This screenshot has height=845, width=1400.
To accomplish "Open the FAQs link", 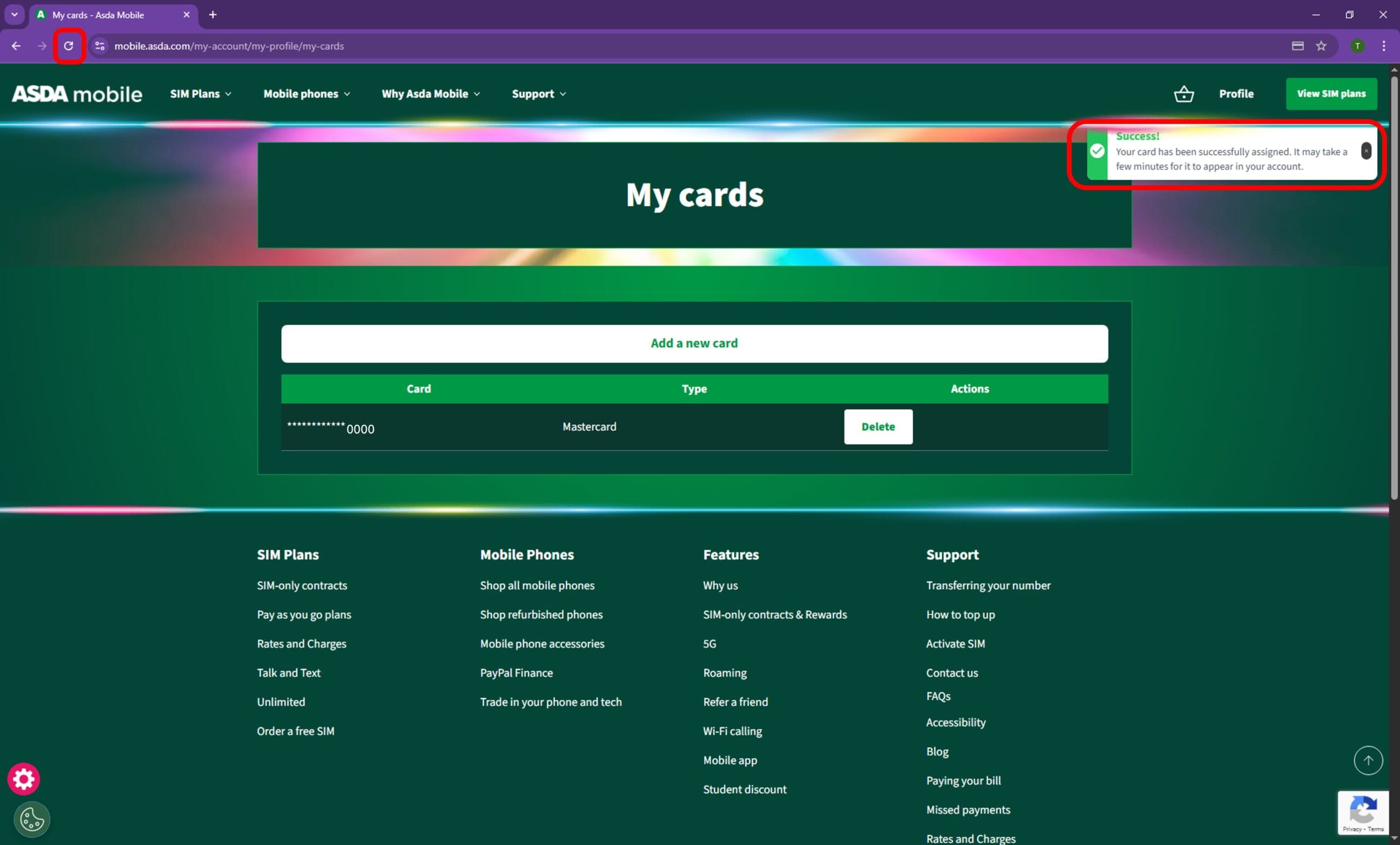I will click(x=937, y=696).
